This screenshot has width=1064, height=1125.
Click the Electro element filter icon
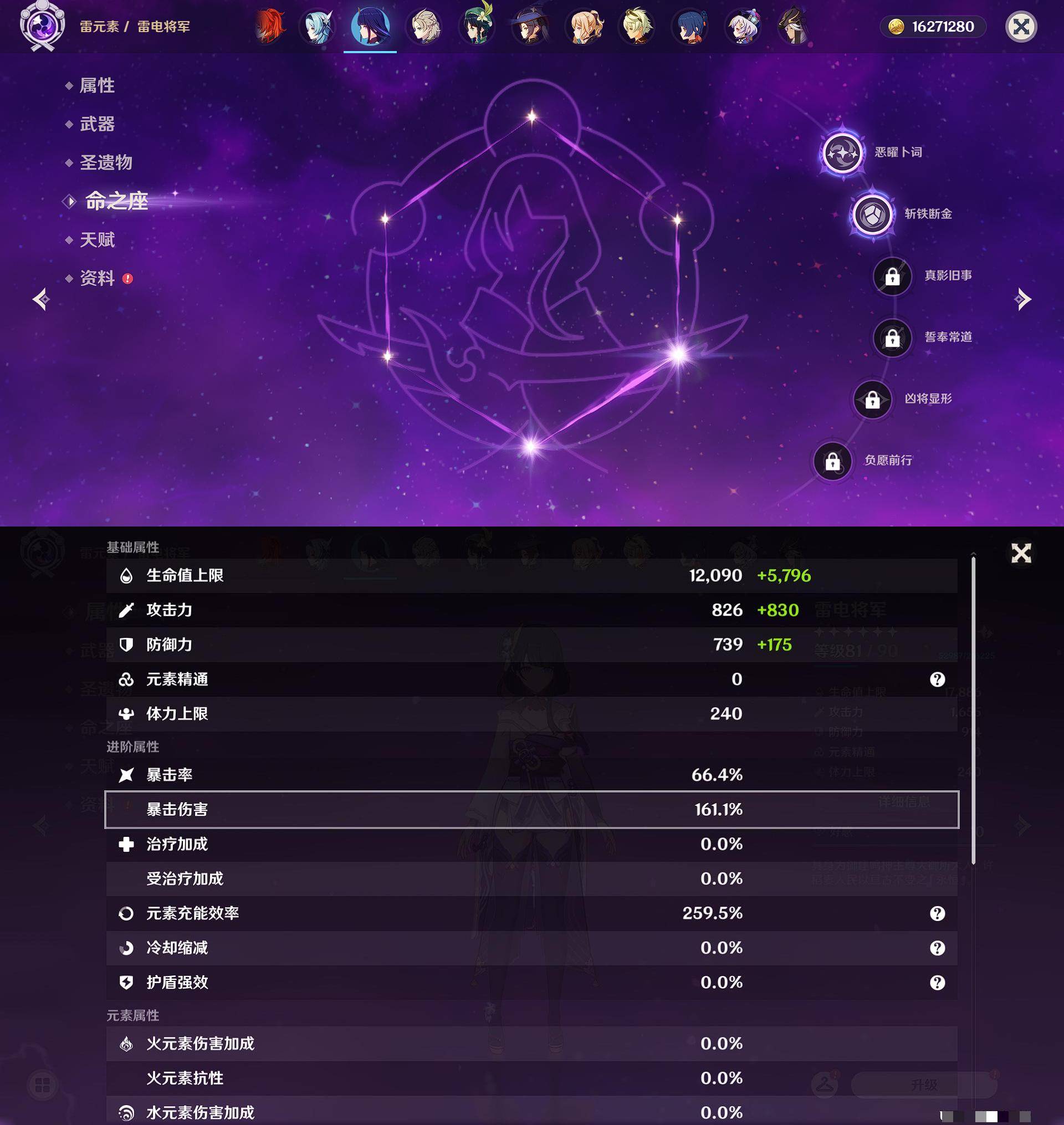[x=41, y=26]
